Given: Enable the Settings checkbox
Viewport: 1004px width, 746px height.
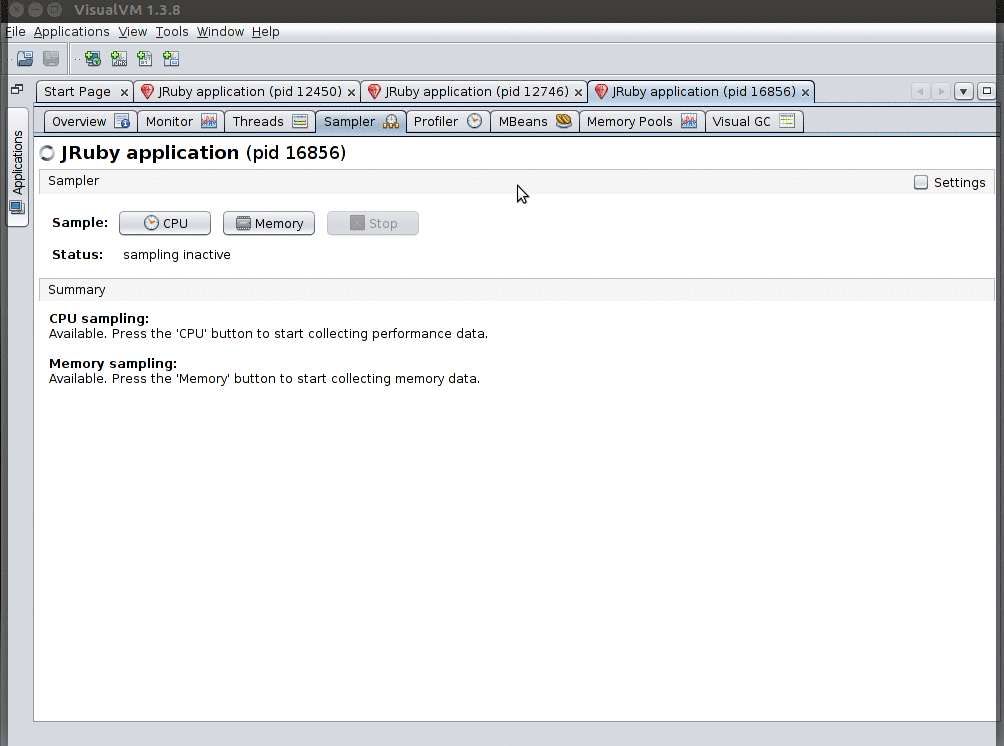Looking at the screenshot, I should click(921, 182).
